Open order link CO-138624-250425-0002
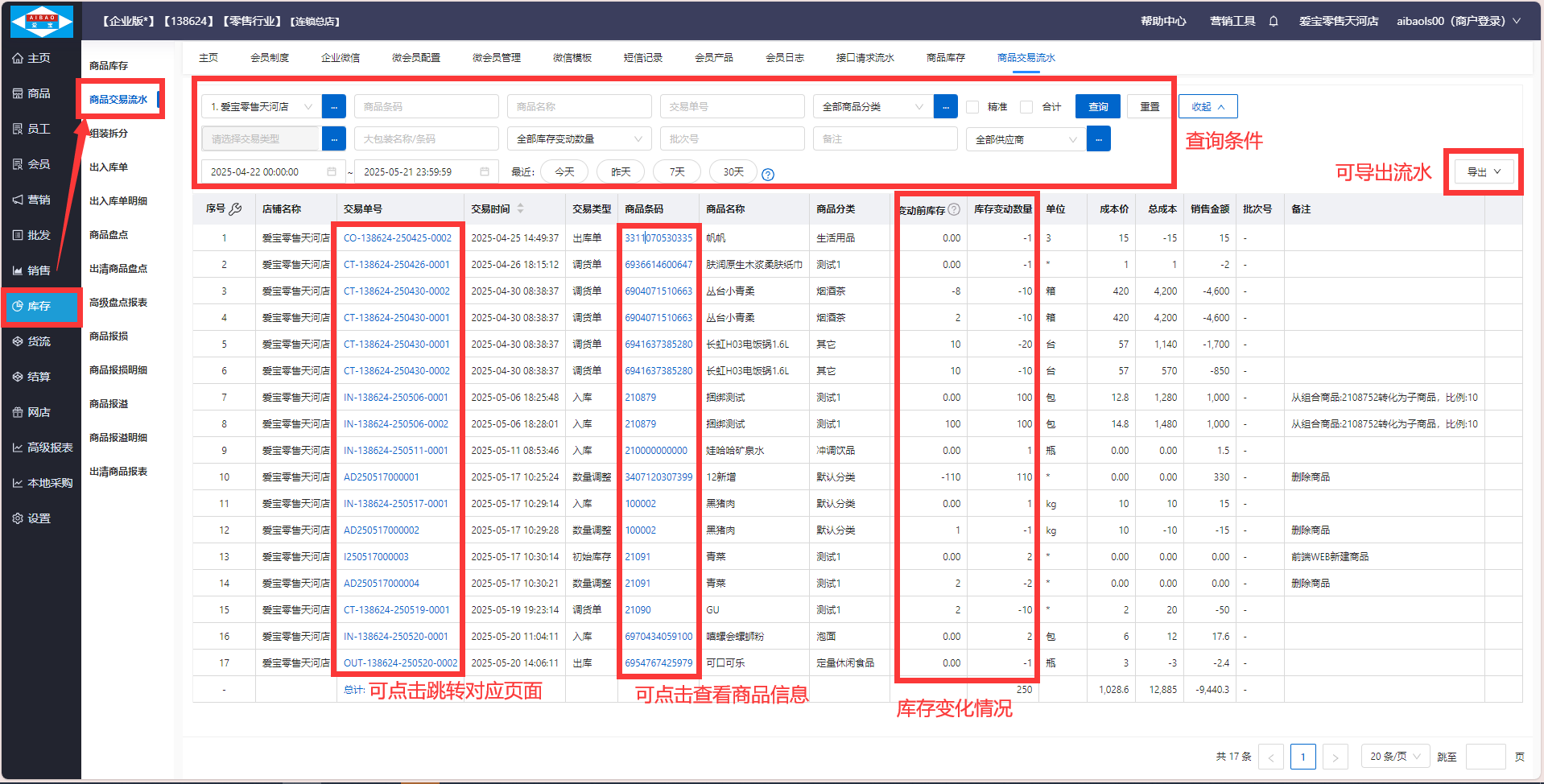Viewport: 1544px width, 784px height. coord(398,238)
